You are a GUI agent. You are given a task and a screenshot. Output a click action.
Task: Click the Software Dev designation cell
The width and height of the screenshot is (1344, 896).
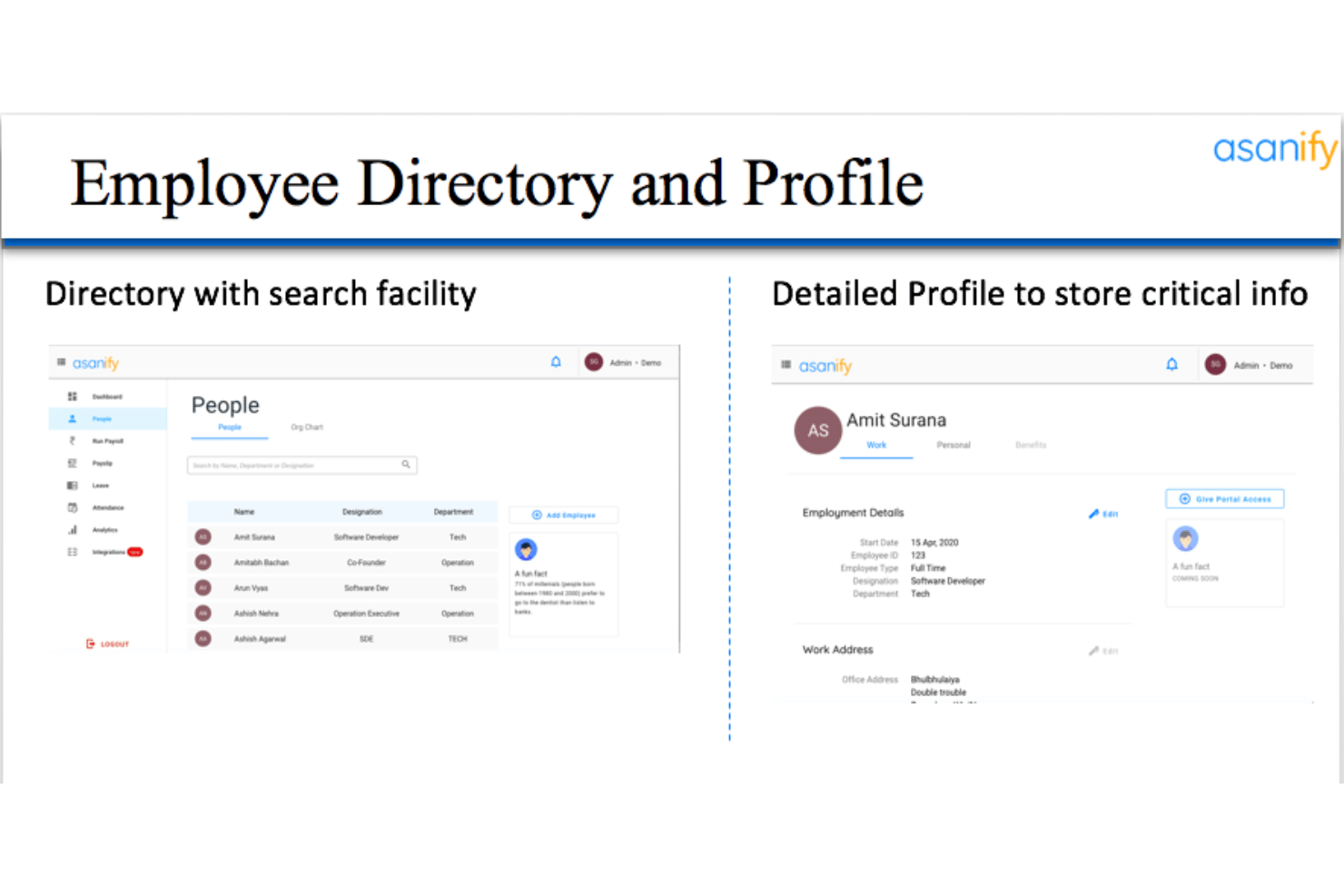[x=366, y=588]
